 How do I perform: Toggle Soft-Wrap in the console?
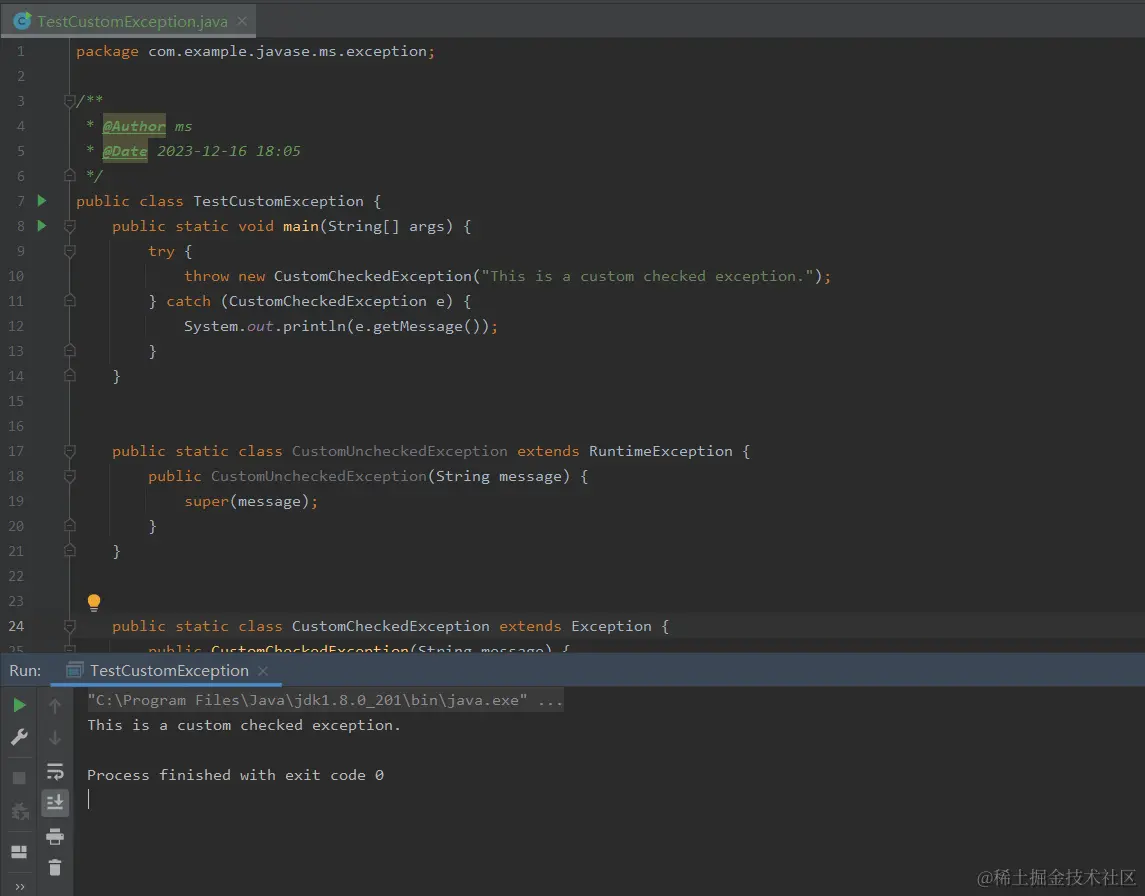(x=55, y=771)
